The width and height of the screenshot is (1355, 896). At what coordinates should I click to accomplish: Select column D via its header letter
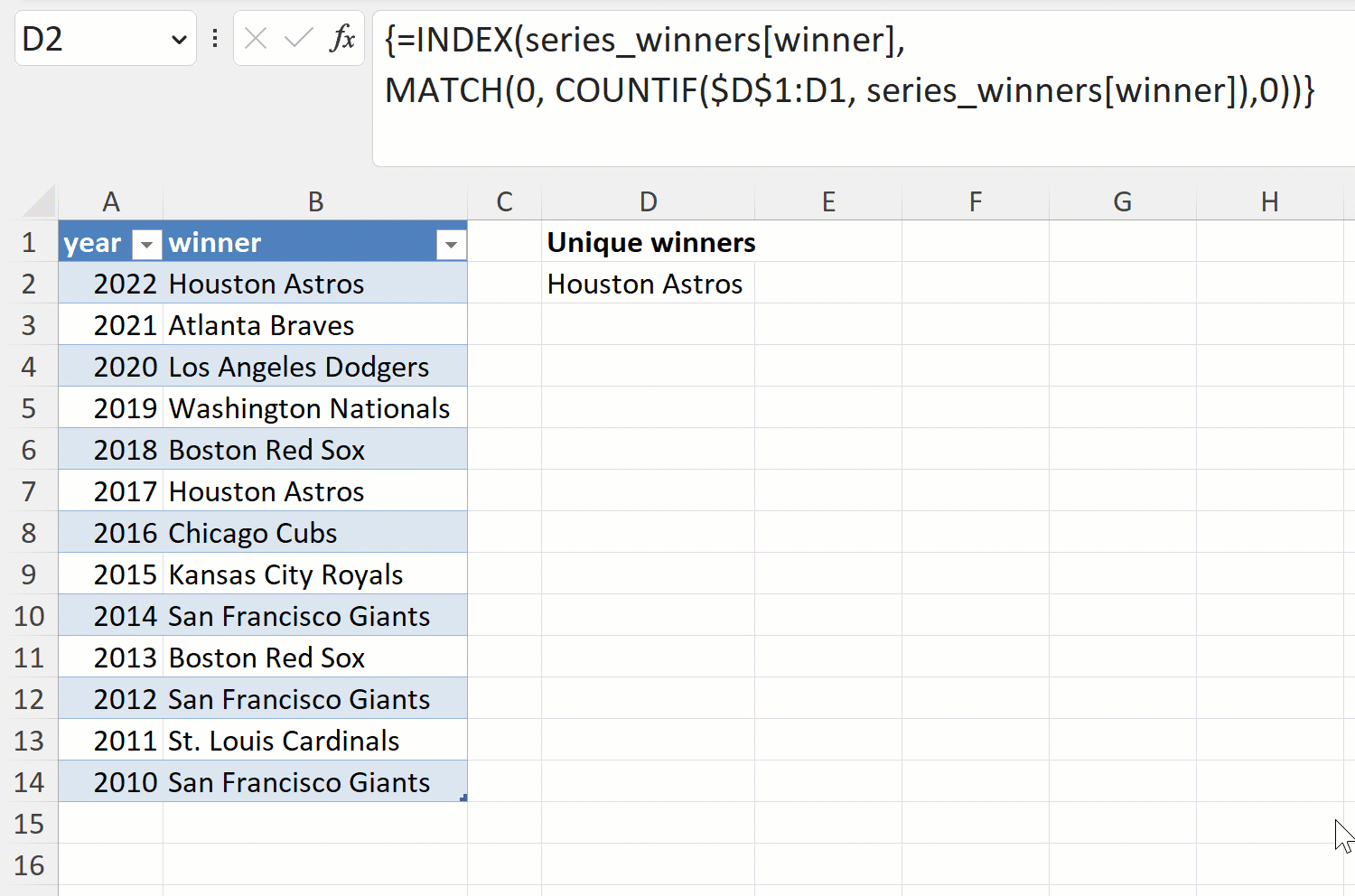(x=648, y=201)
